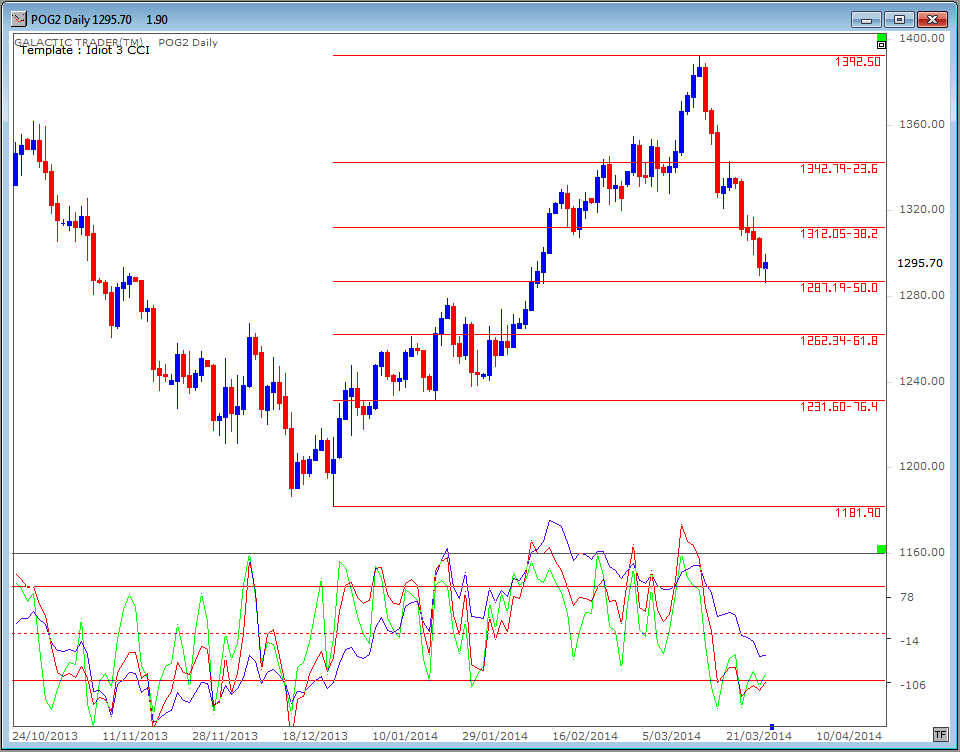Maximize the POG2 Daily chart window
This screenshot has width=960, height=752.
[x=899, y=20]
